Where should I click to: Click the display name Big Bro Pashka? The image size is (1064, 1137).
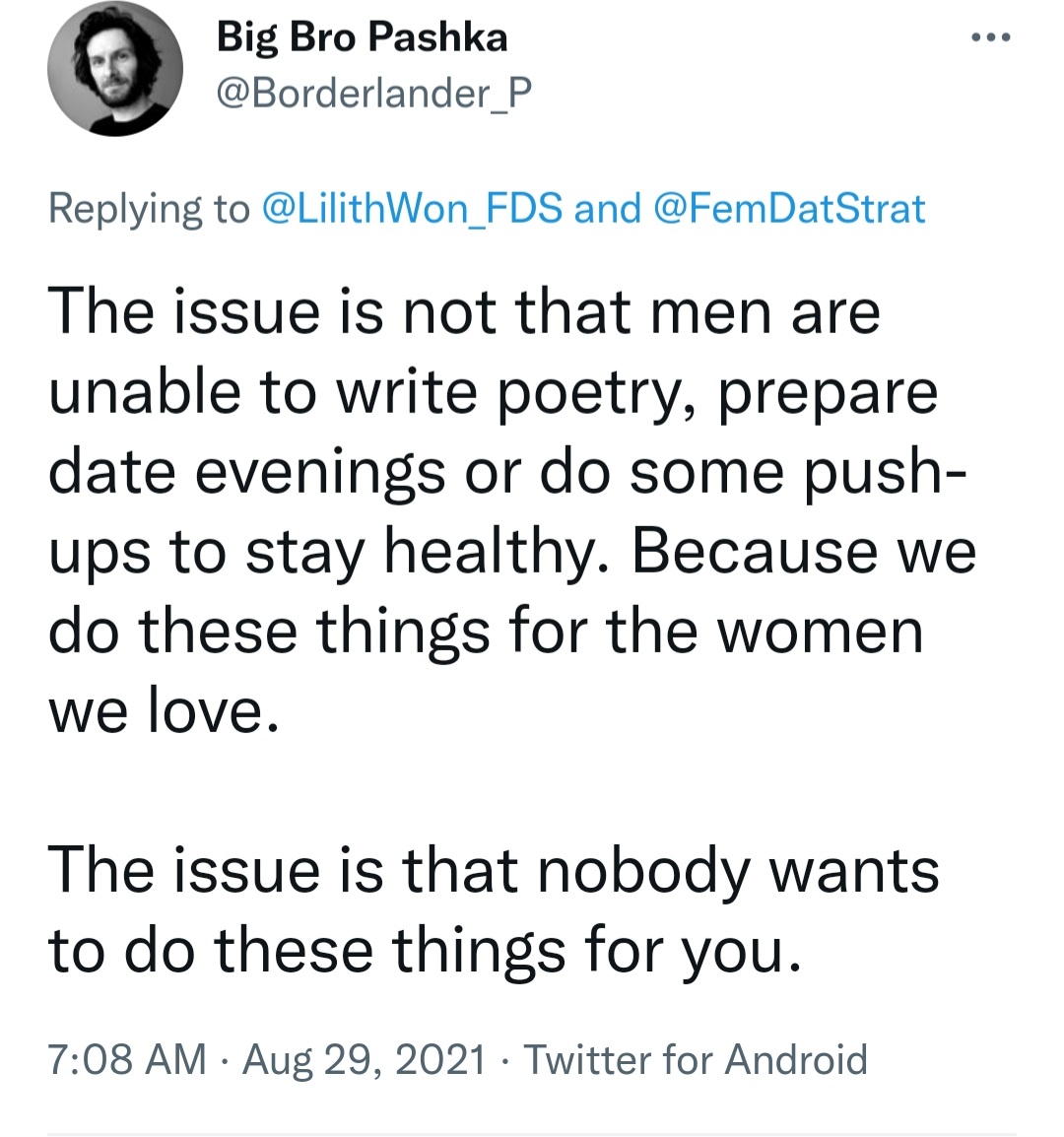362,37
